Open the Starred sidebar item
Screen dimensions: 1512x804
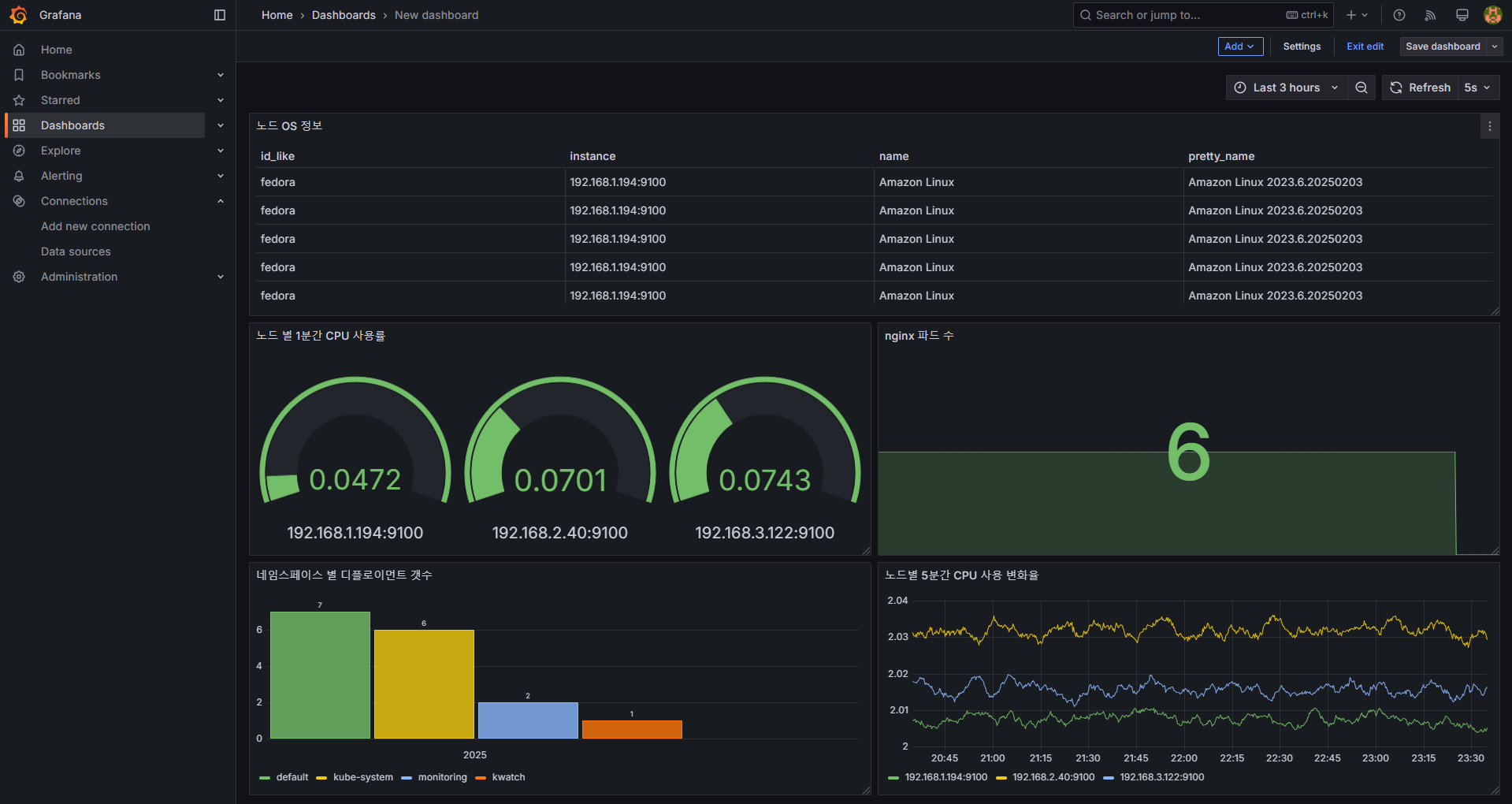61,100
